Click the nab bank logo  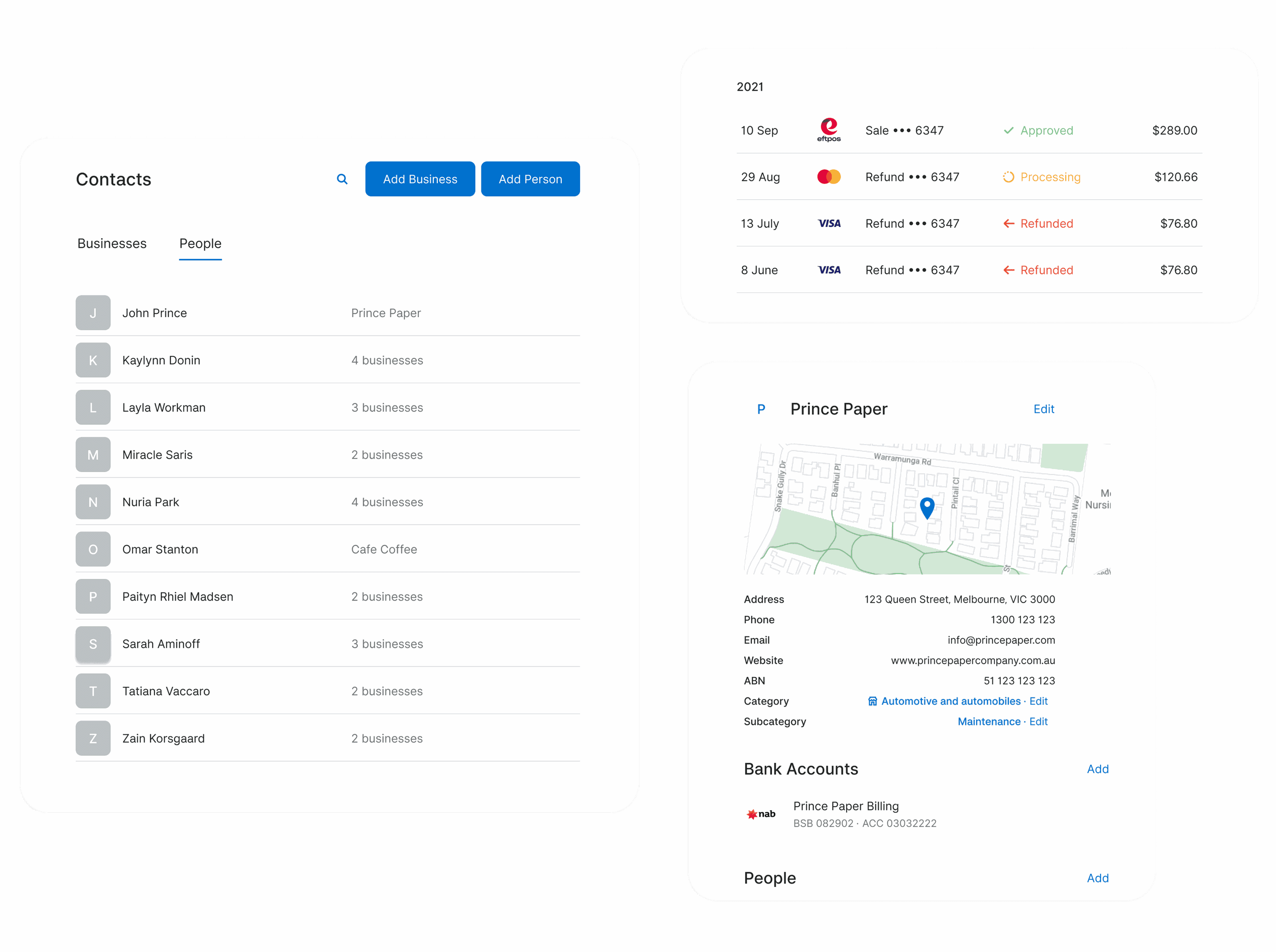tap(761, 814)
